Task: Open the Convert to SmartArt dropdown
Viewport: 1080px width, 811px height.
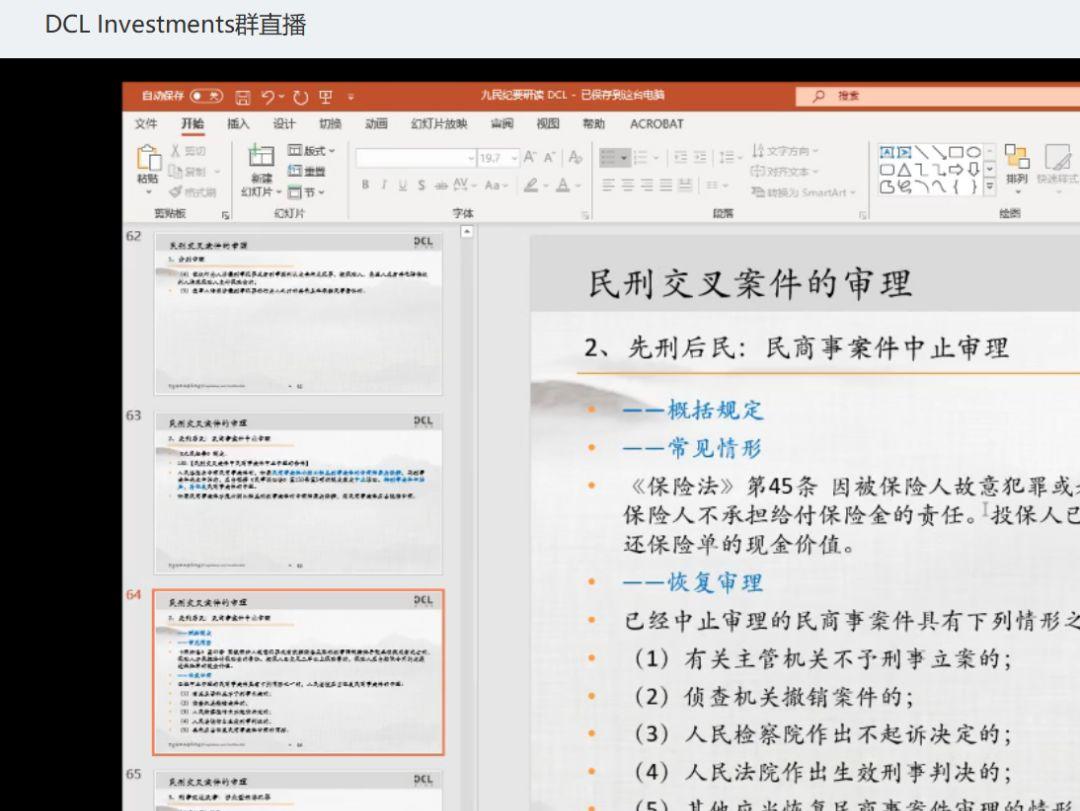Action: pos(803,192)
